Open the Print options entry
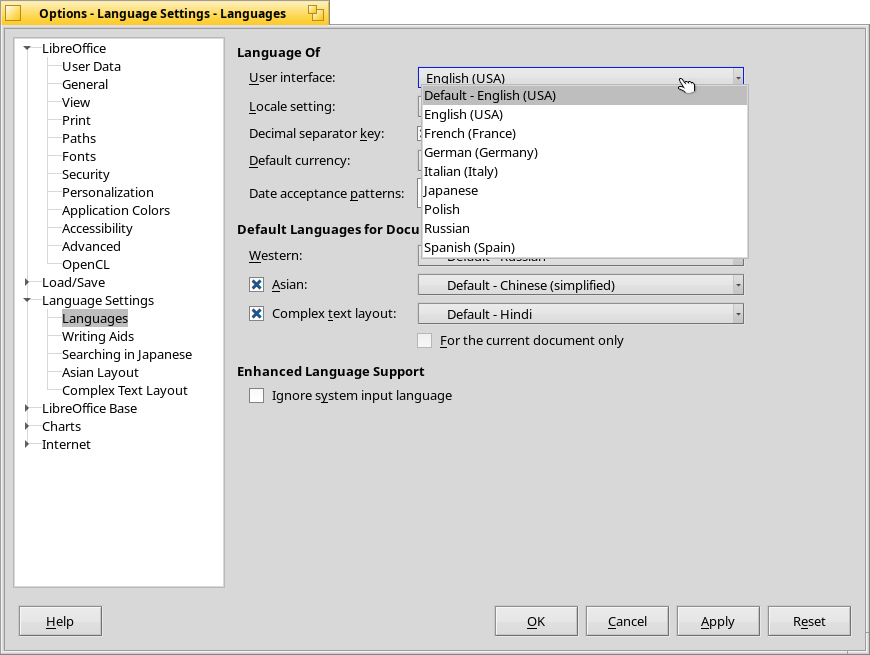Viewport: 870px width, 655px height. [x=76, y=120]
